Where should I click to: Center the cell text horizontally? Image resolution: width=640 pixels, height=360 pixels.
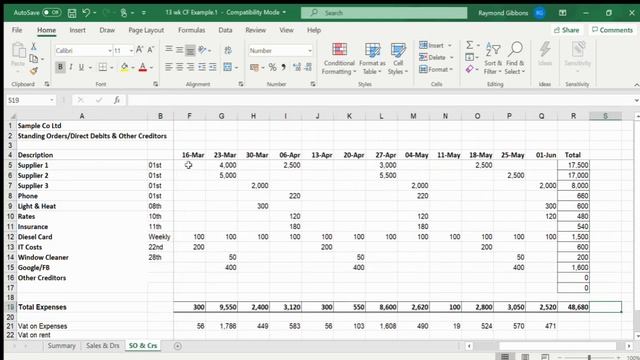coord(180,67)
